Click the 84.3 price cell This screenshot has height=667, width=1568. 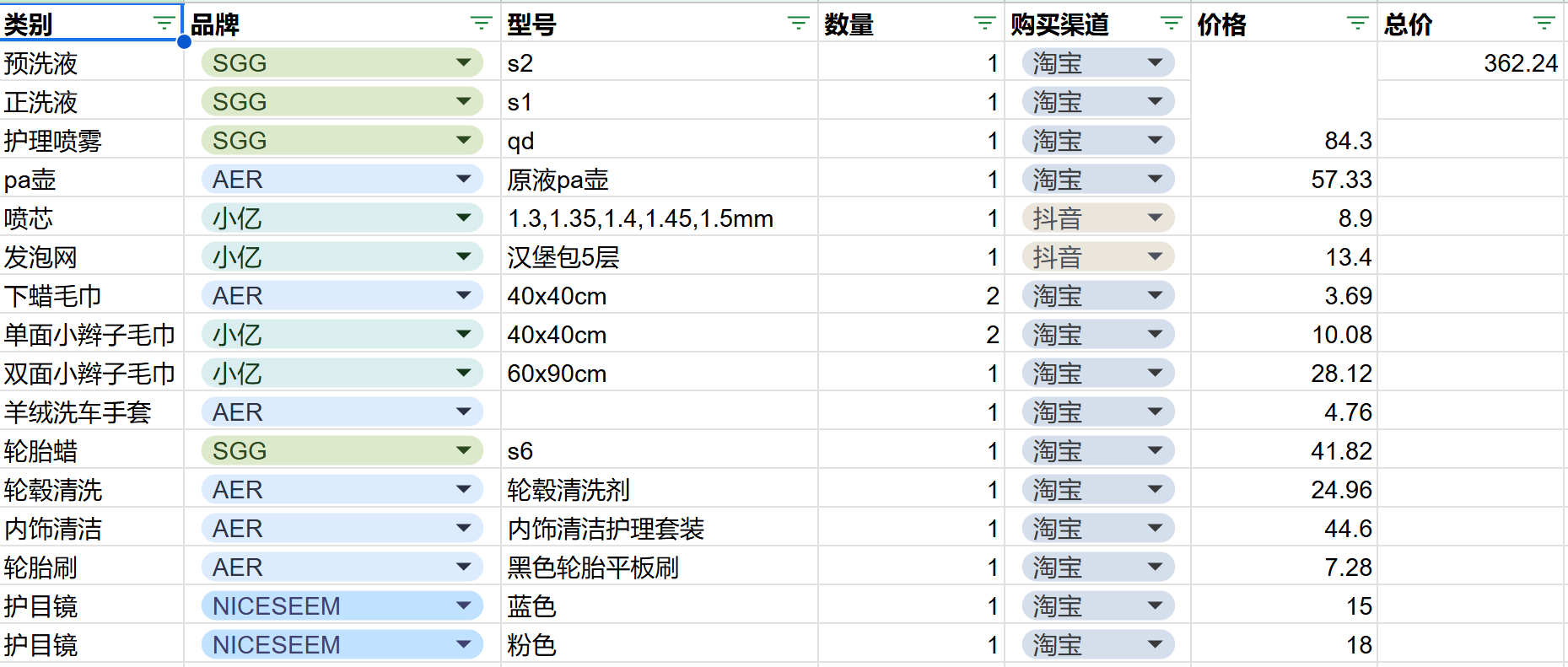click(x=1284, y=141)
